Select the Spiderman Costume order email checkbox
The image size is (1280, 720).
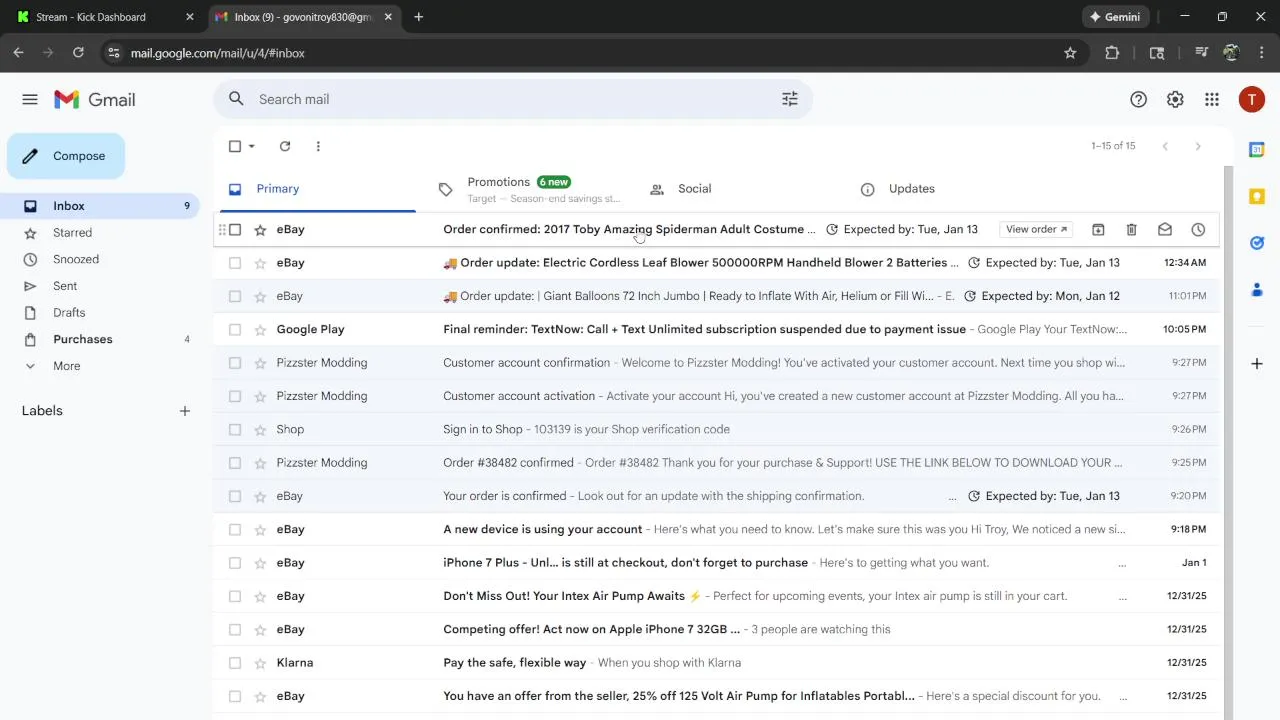coord(235,229)
